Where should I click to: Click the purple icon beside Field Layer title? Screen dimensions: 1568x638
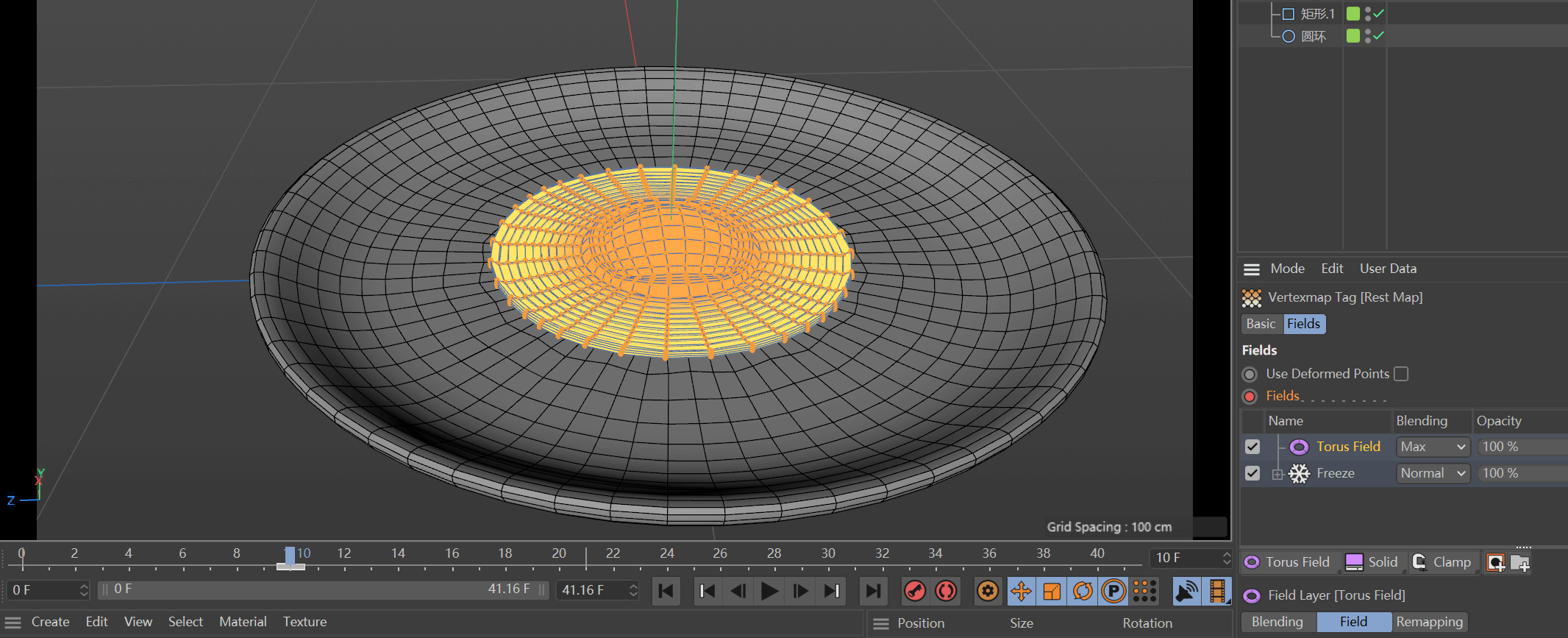[1252, 595]
